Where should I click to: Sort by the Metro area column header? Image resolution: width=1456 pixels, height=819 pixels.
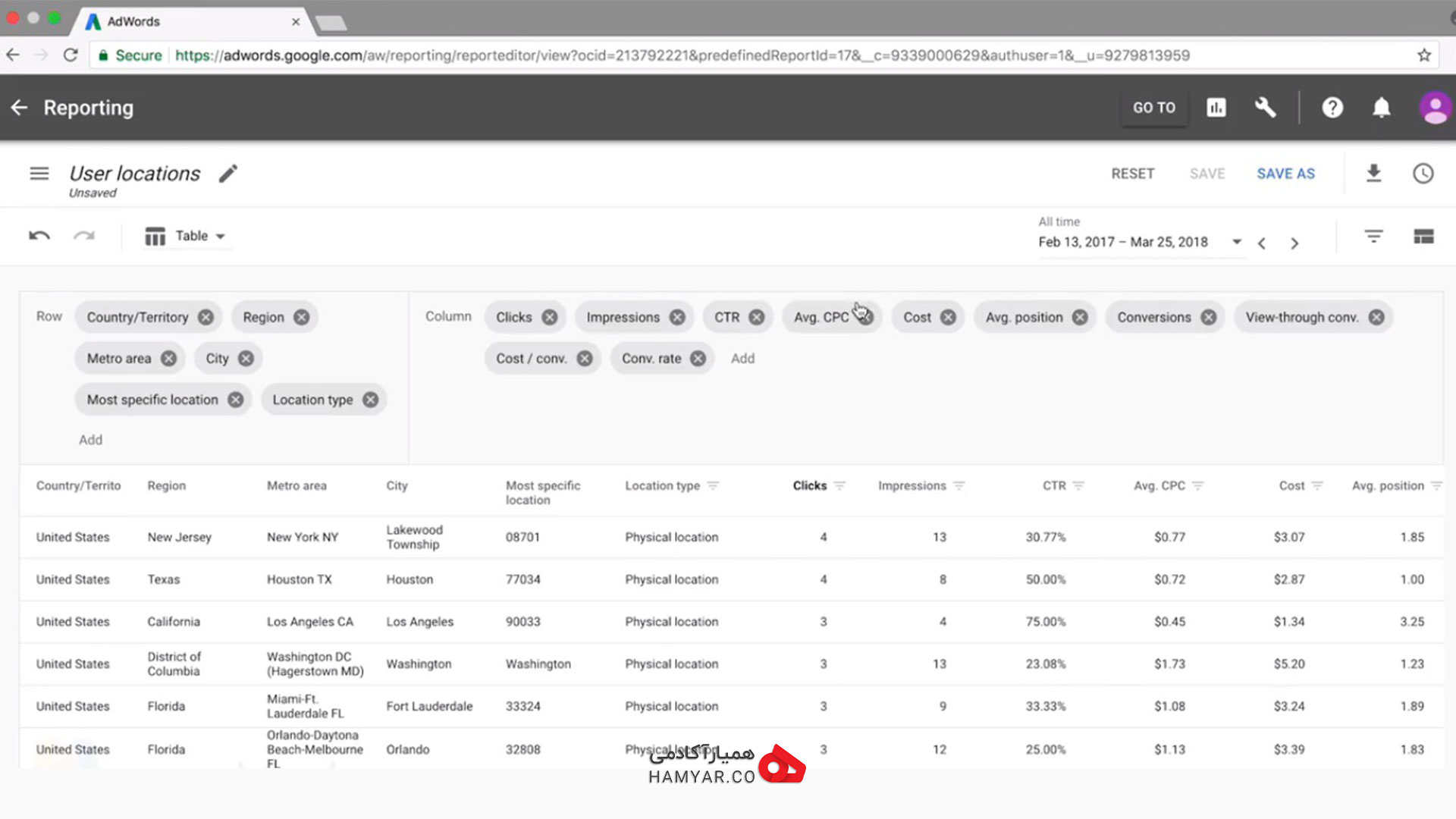pyautogui.click(x=297, y=485)
